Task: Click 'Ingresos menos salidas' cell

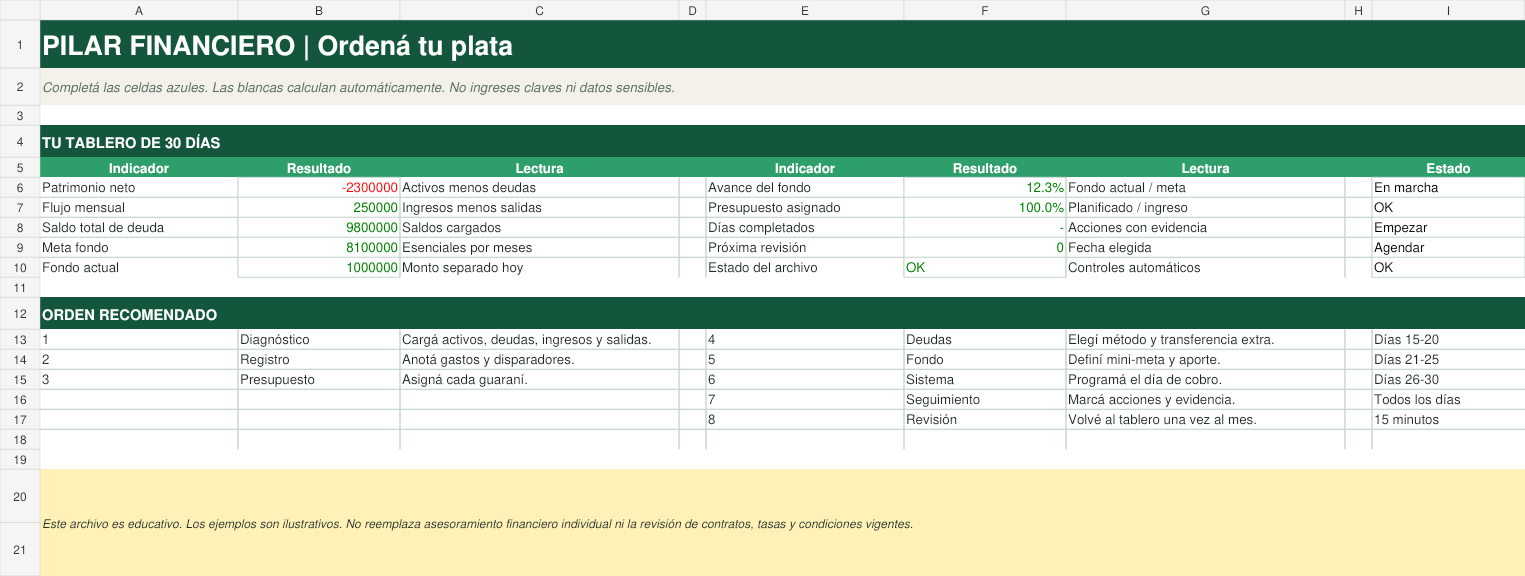Action: coord(539,208)
